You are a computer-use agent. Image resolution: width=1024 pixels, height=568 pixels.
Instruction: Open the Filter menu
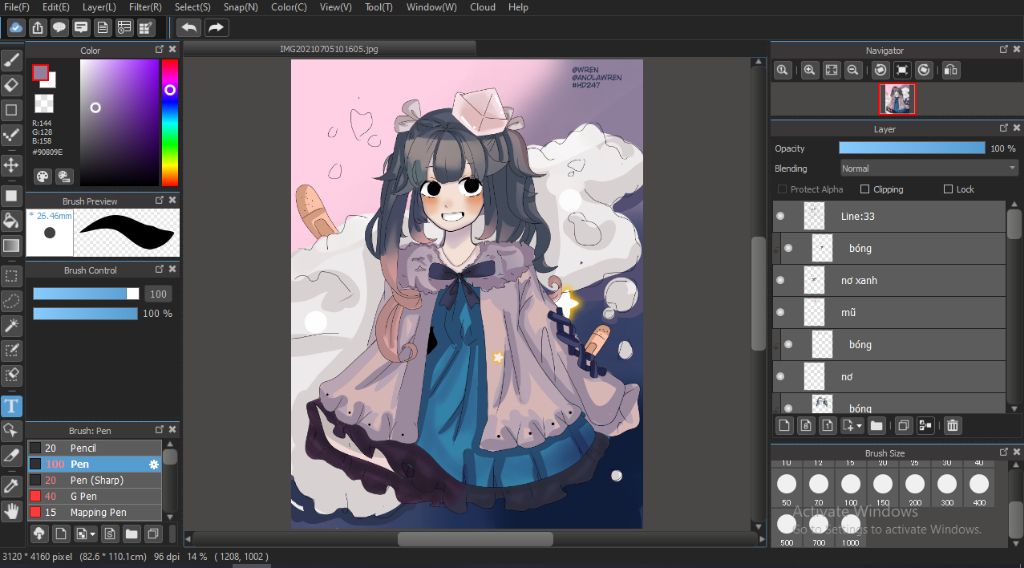[145, 7]
